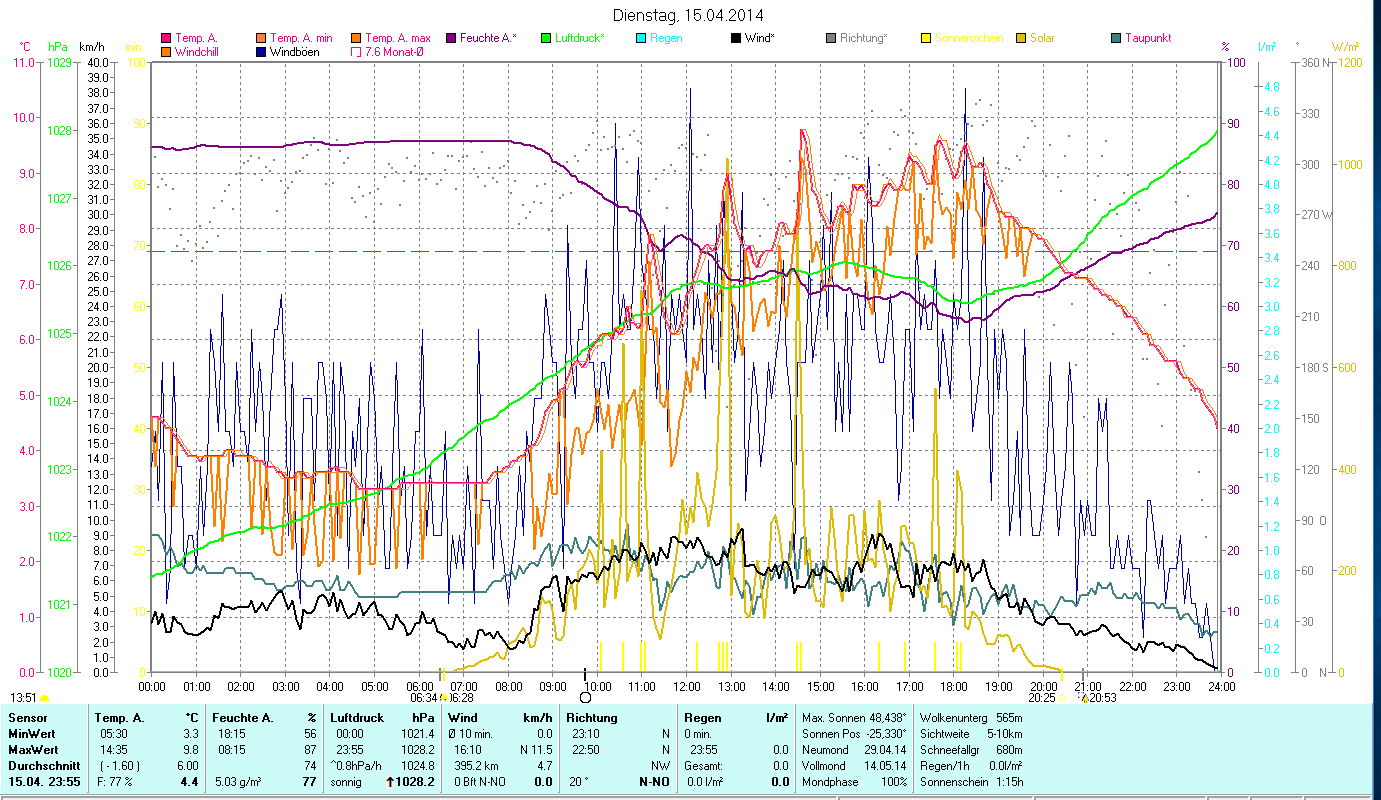
Task: Click the 'Durchschnitt' row label
Action: click(42, 766)
